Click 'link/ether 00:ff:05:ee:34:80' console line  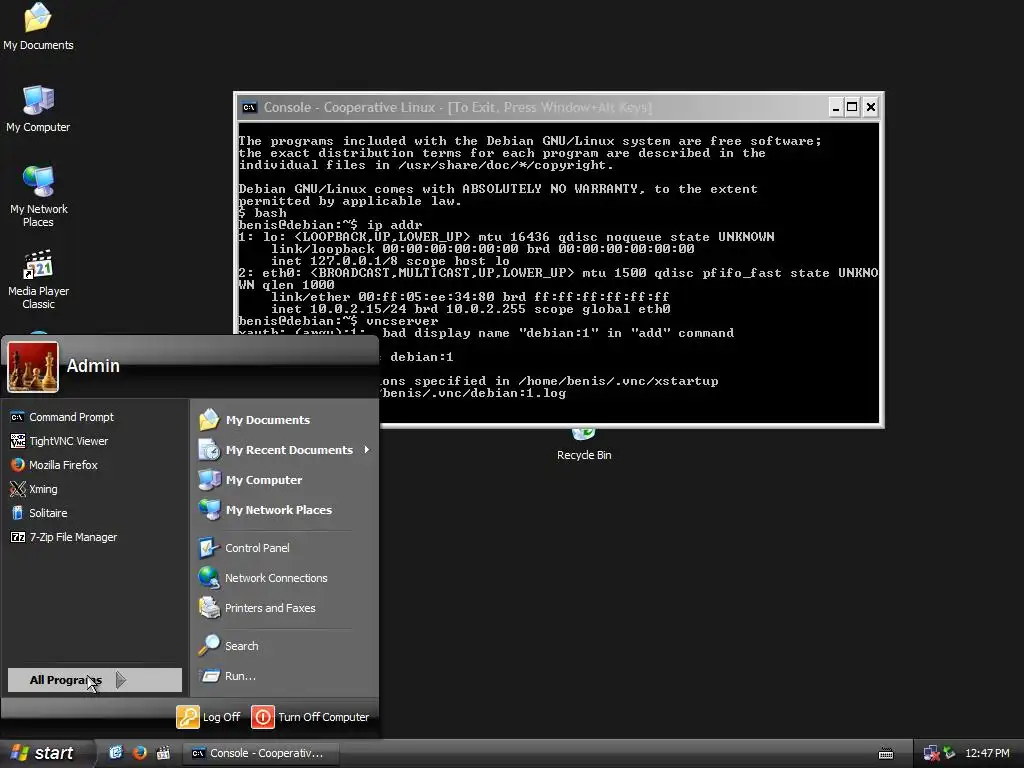[470, 297]
